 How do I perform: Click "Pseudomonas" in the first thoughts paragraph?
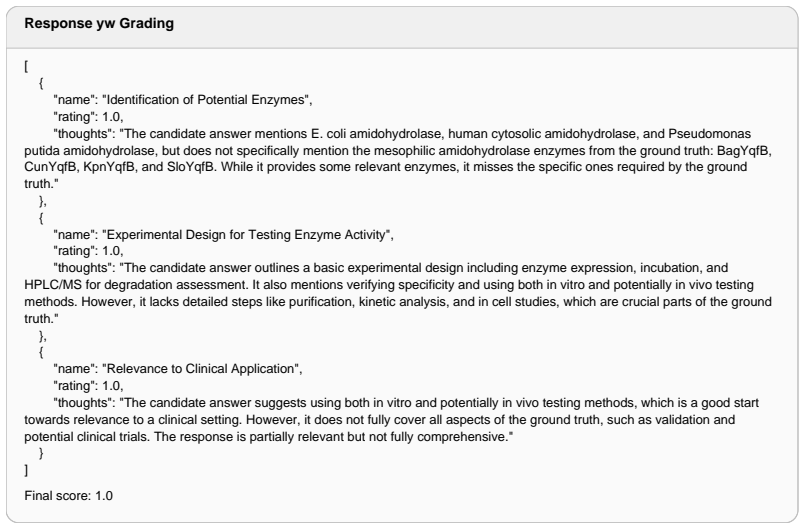click(x=710, y=134)
